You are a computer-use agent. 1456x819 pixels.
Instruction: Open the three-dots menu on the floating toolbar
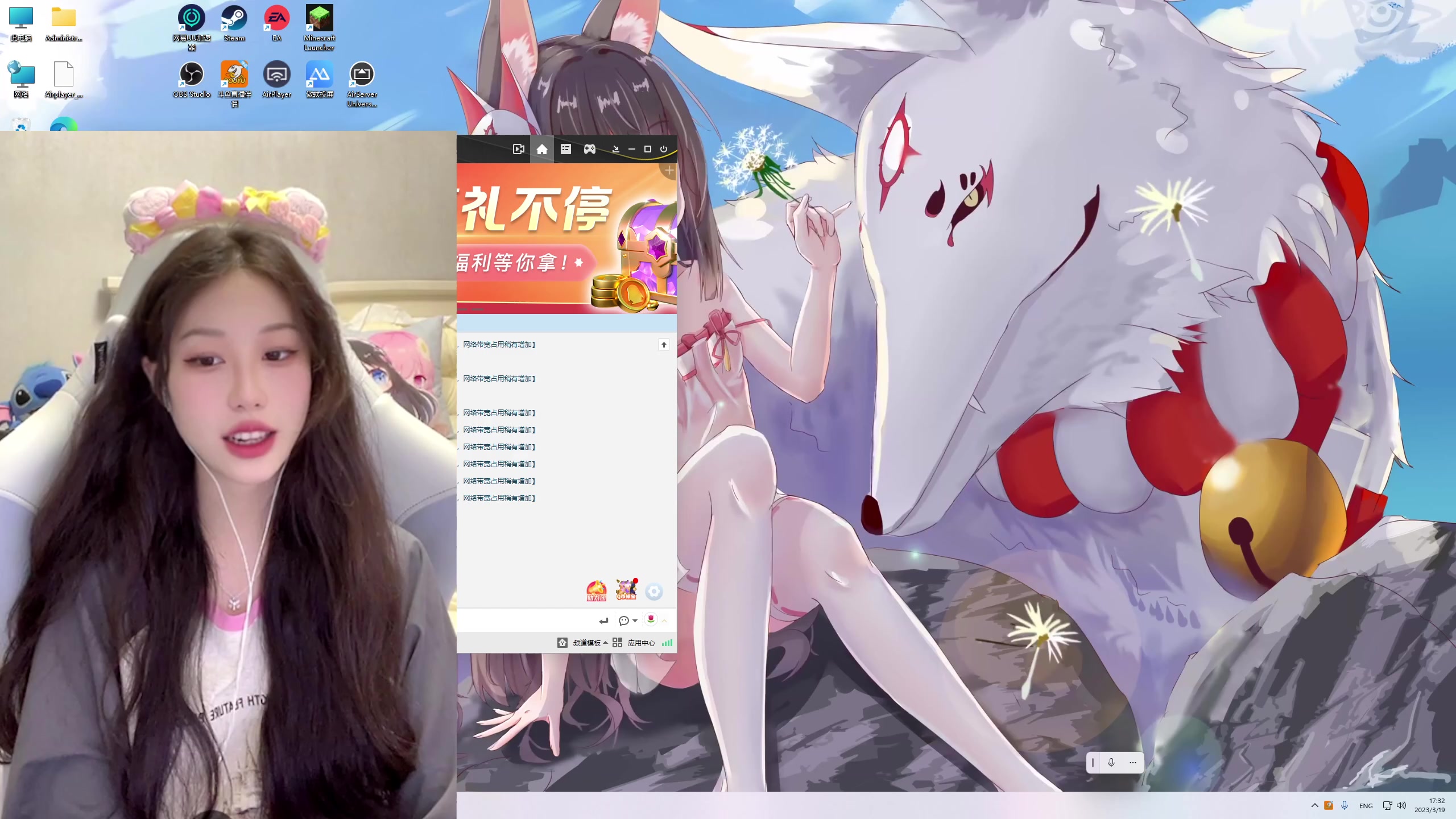click(1132, 763)
